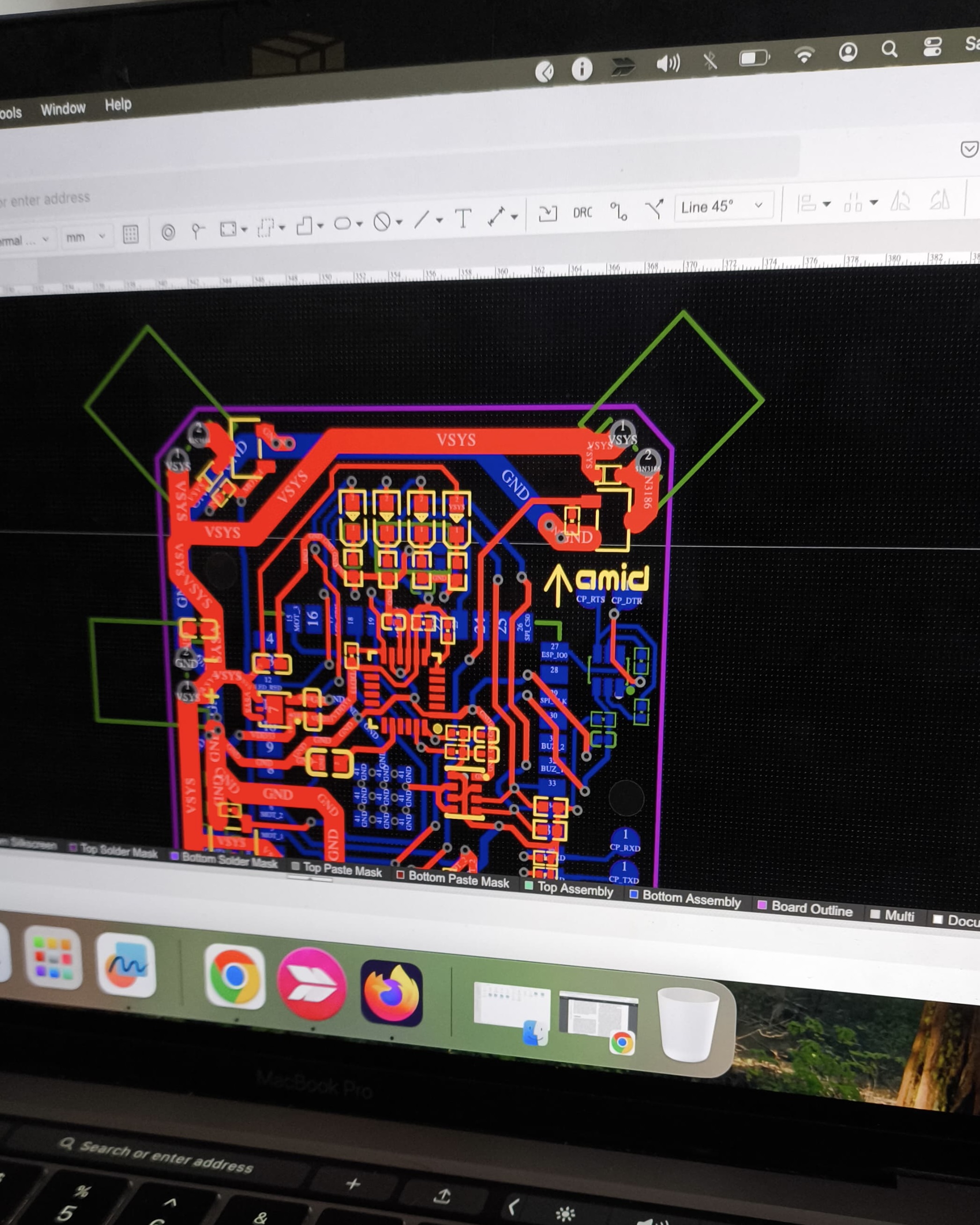The image size is (980, 1225).
Task: Open the Freeform app in the Dock
Action: coord(126,965)
